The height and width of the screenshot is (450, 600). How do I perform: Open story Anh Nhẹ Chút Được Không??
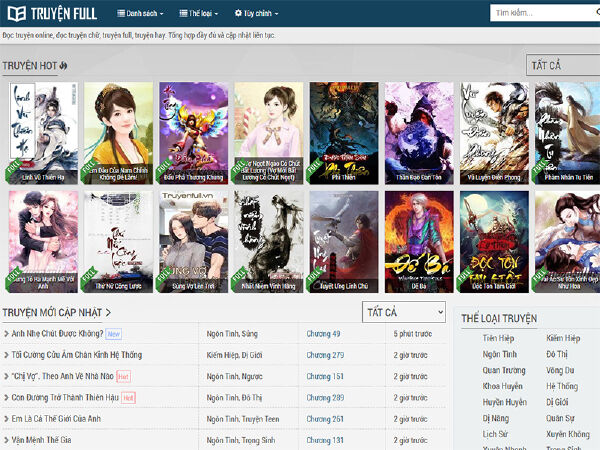[x=57, y=334]
